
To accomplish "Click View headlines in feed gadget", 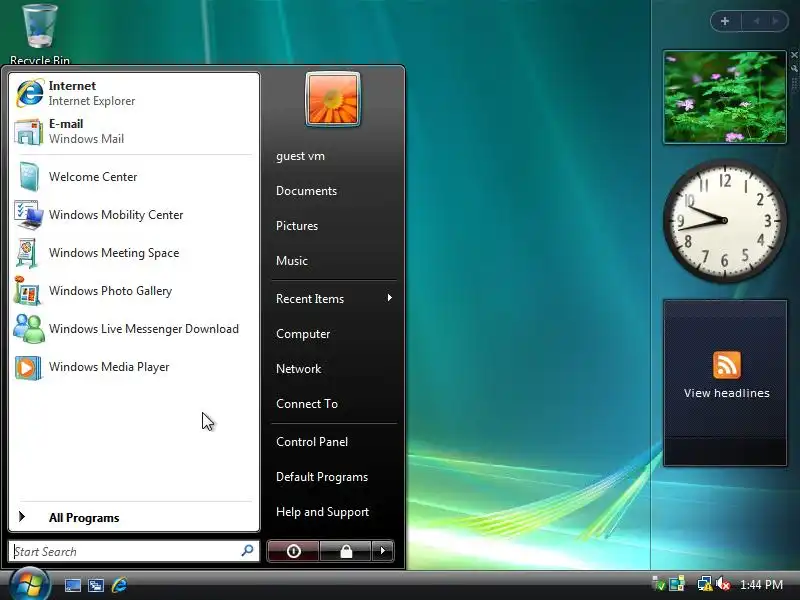I will [727, 393].
